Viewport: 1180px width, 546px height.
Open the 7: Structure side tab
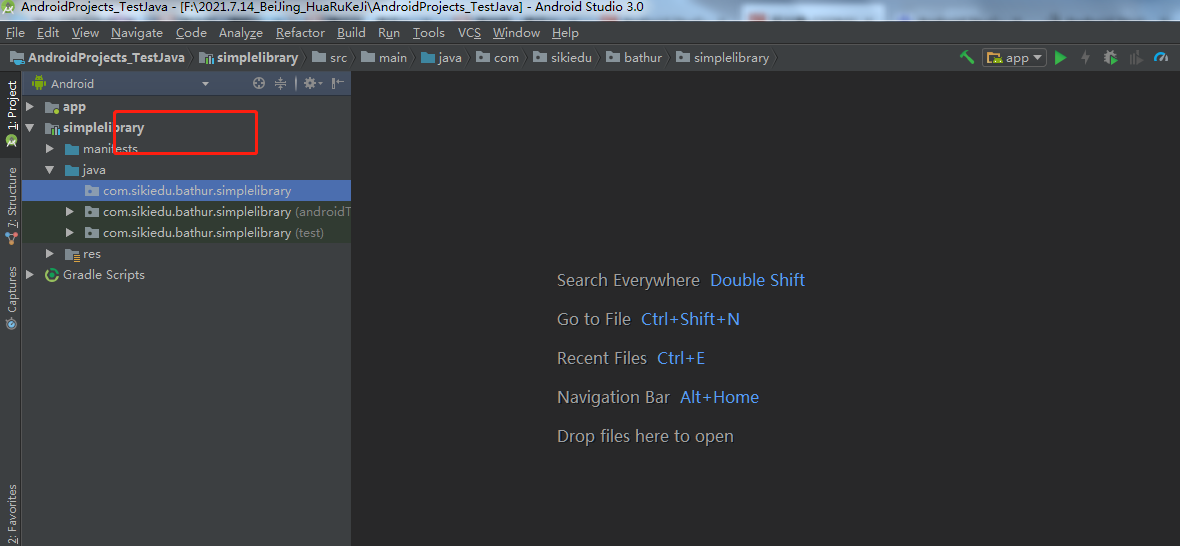coord(11,205)
